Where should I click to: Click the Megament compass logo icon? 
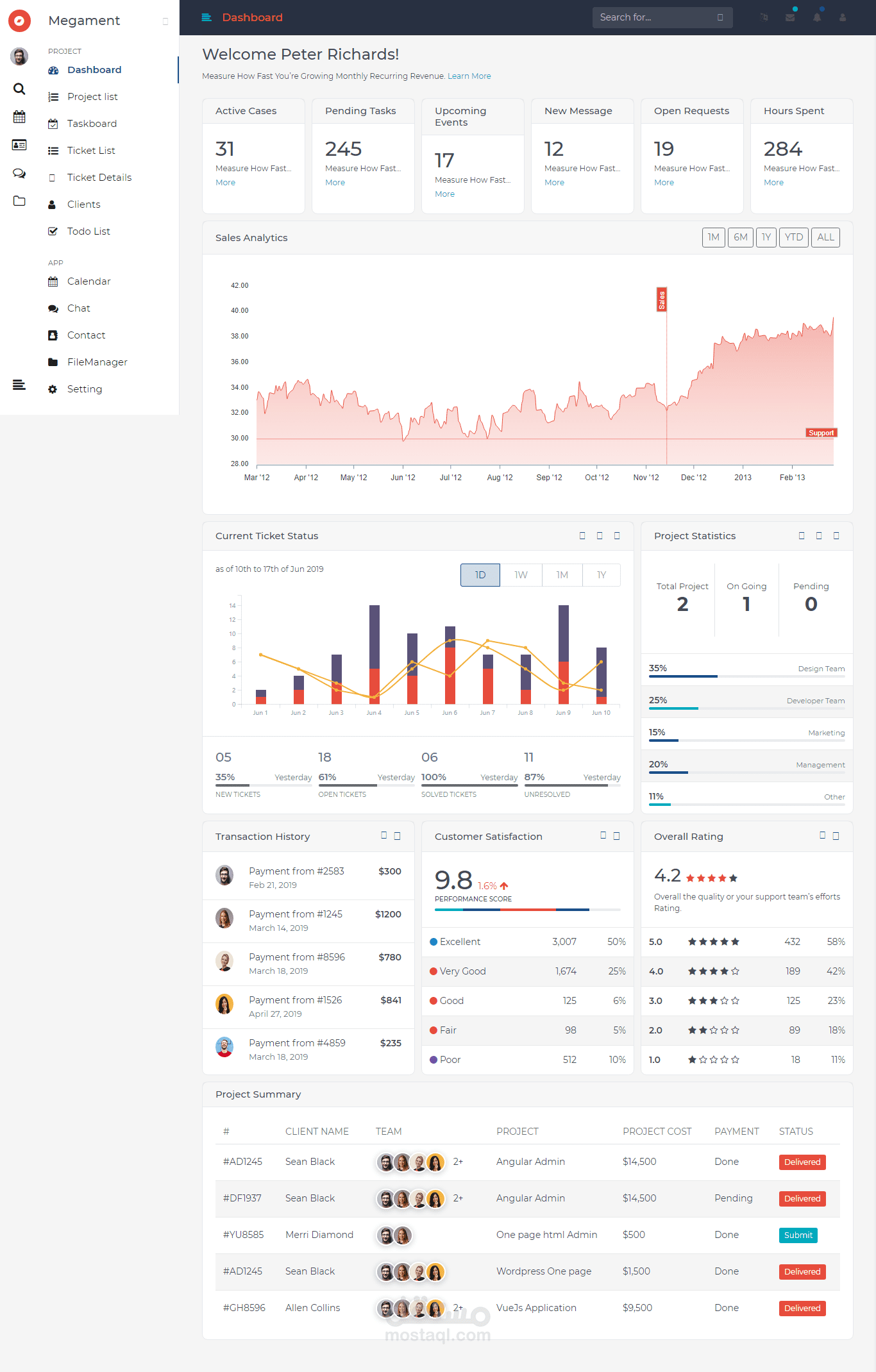click(19, 21)
